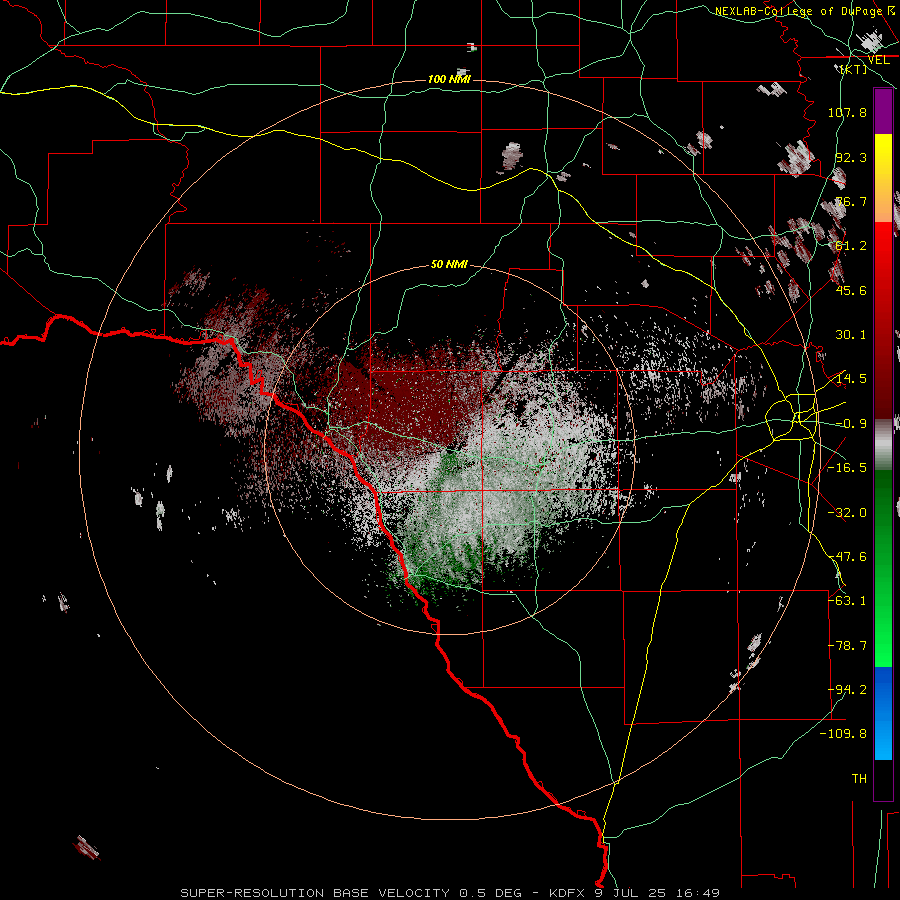Select the -0.9 velocity scale value
Screen dimensions: 900x900
click(x=851, y=424)
